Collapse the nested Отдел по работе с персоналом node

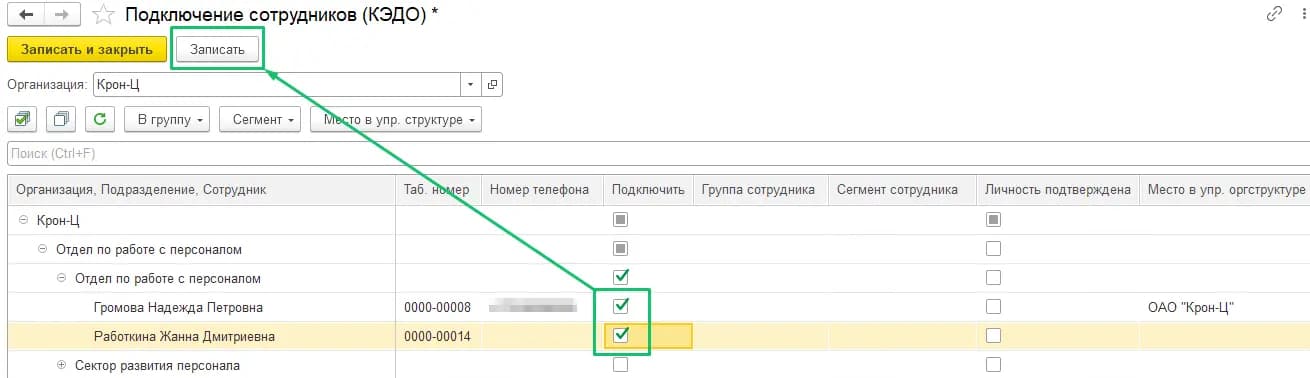(63, 277)
